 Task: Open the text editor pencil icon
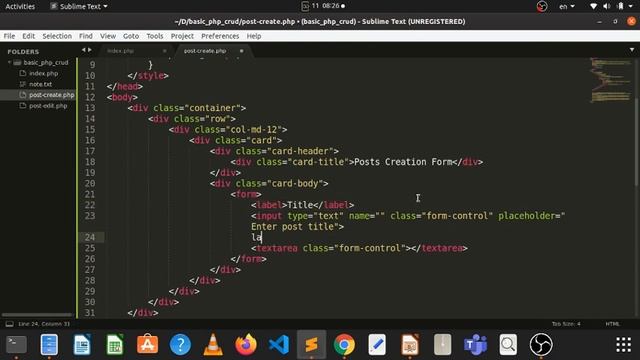pos(377,345)
